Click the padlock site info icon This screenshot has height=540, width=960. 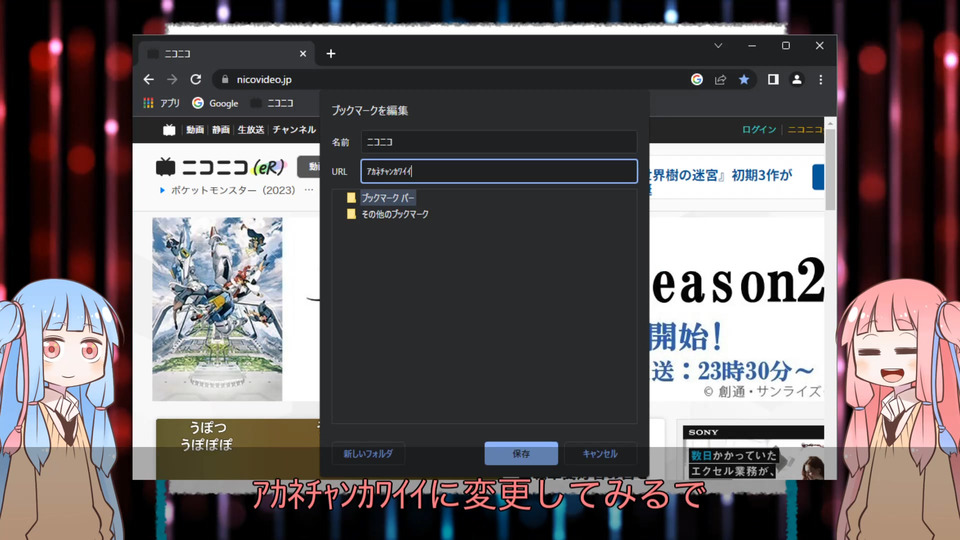pyautogui.click(x=225, y=80)
